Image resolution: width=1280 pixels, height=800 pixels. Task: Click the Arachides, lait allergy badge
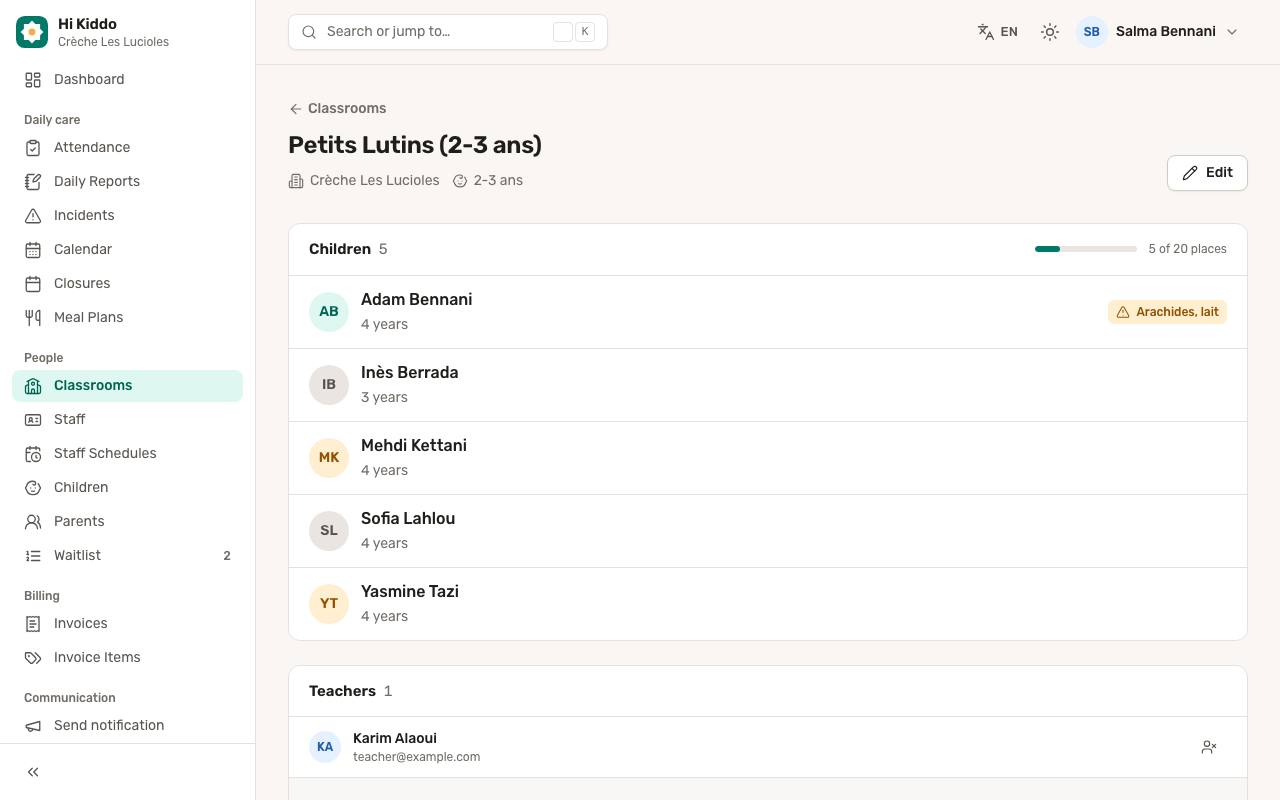tap(1167, 312)
